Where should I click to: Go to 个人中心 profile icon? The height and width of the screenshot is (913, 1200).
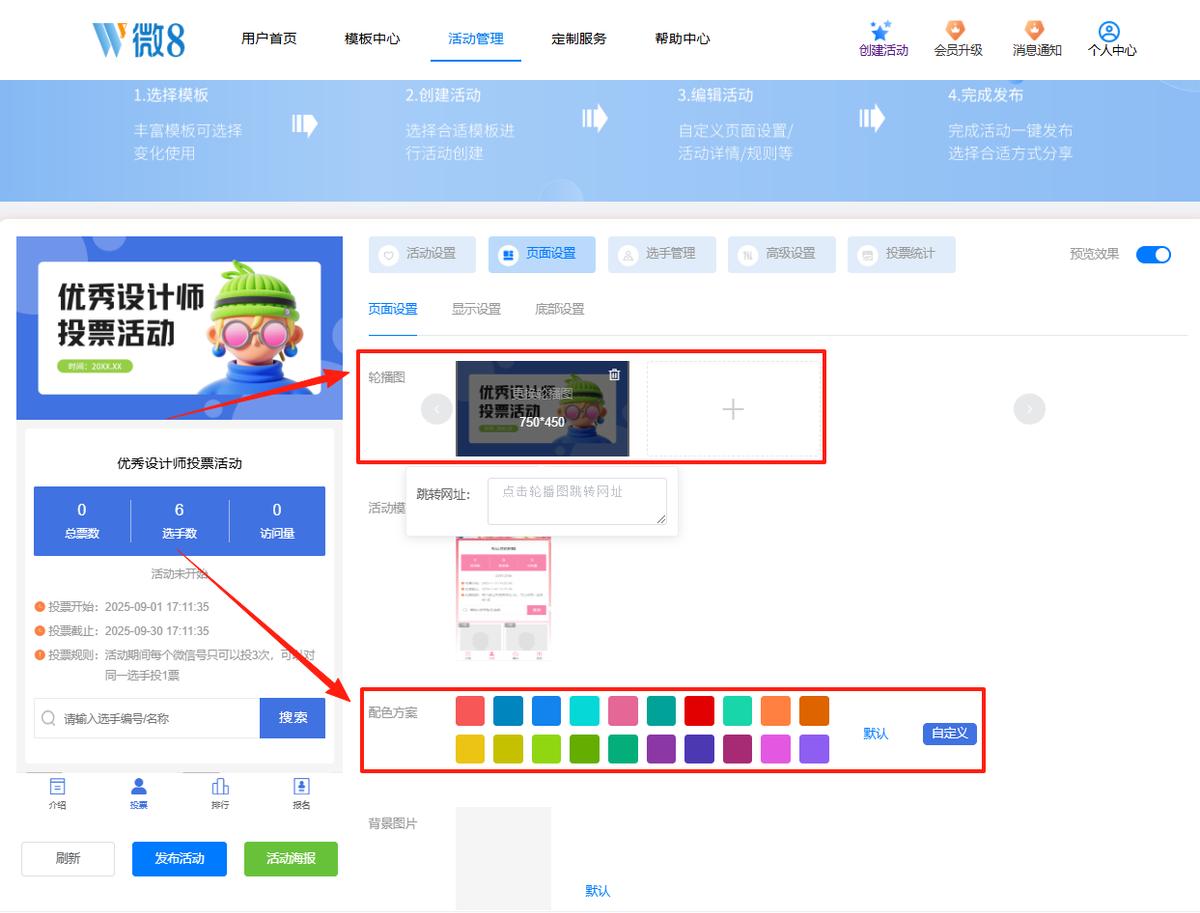pyautogui.click(x=1109, y=31)
